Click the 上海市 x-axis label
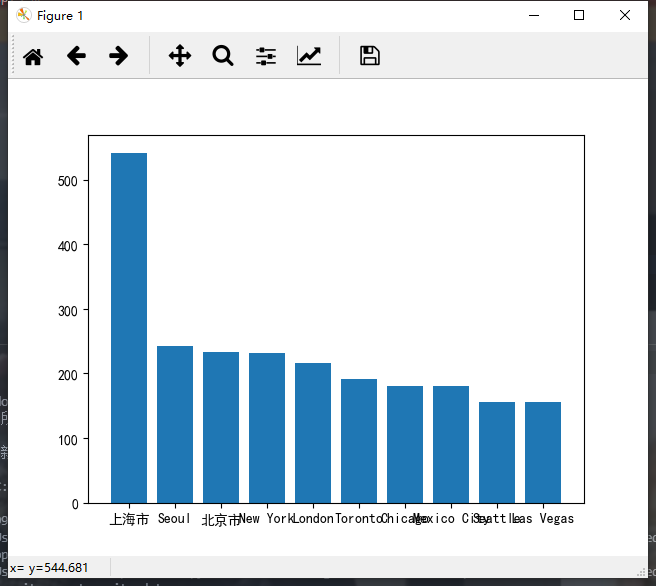This screenshot has width=656, height=586. [x=129, y=519]
